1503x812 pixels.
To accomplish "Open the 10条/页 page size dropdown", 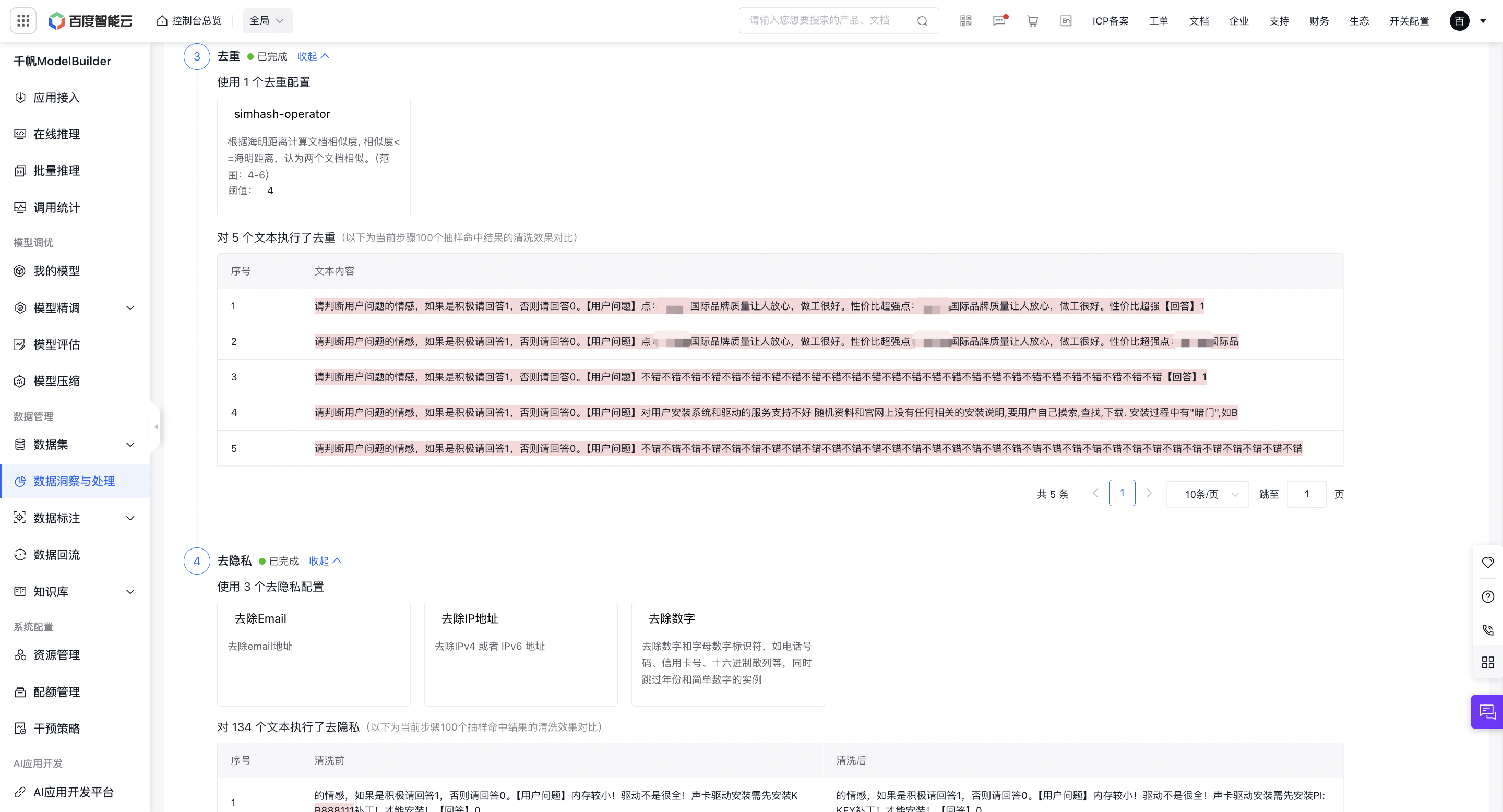I will tap(1207, 494).
